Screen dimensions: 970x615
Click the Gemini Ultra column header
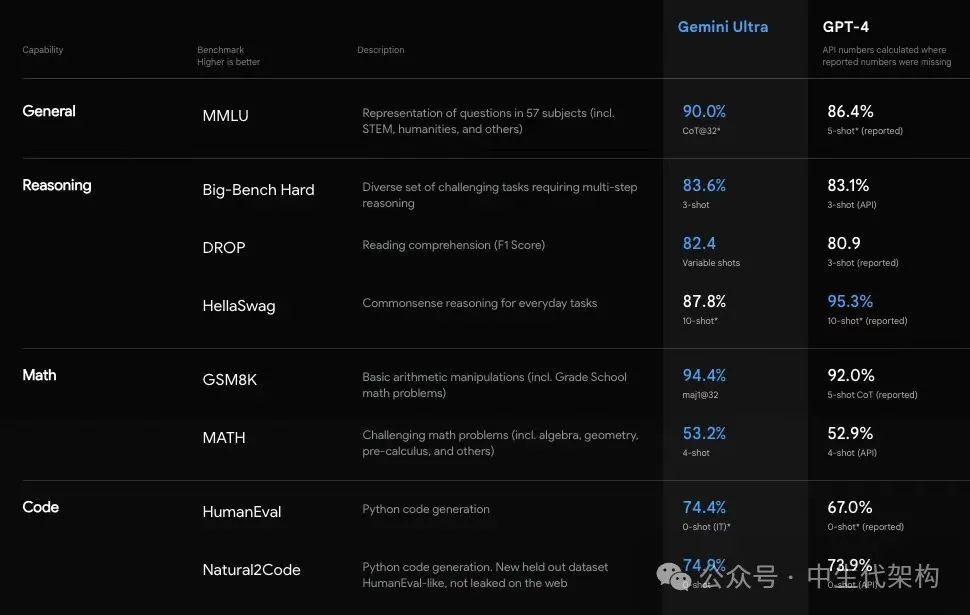(723, 27)
